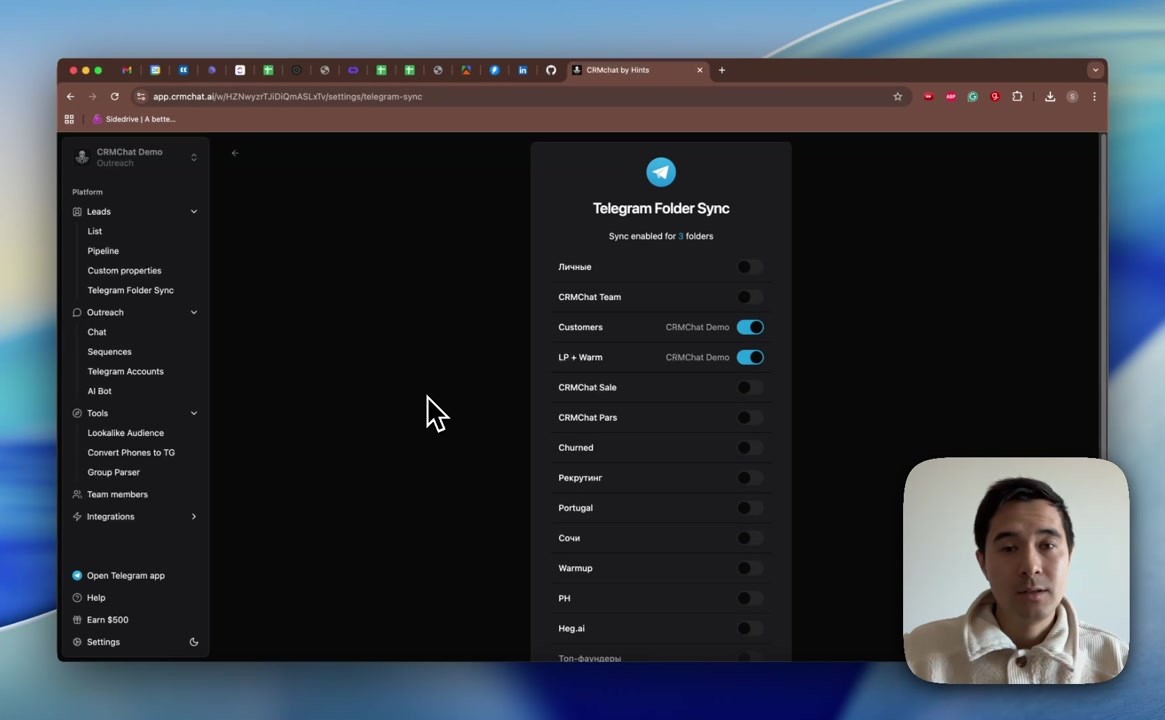The width and height of the screenshot is (1165, 720).
Task: Go back in browser history
Action: [x=71, y=97]
